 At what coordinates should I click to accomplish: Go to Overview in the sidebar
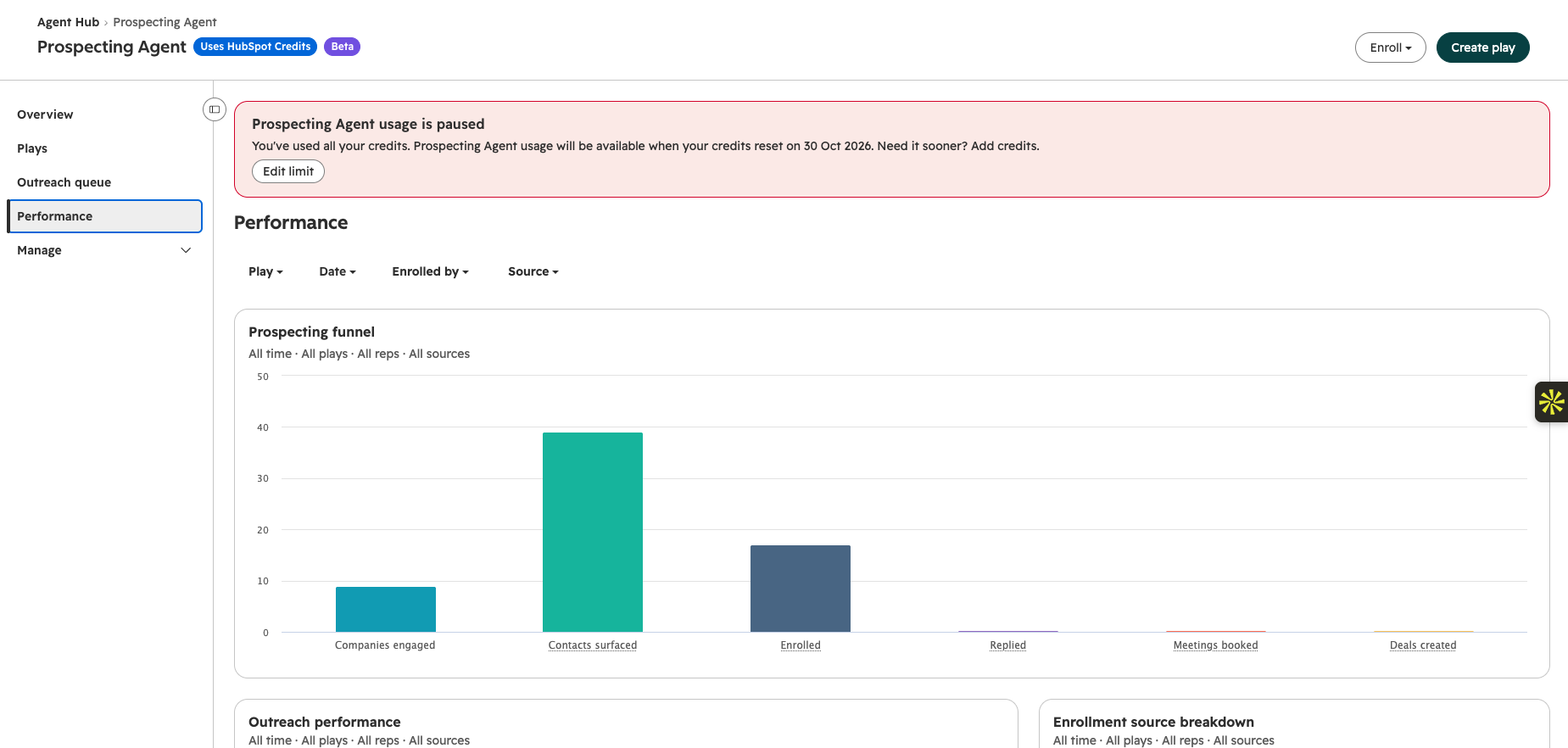45,114
